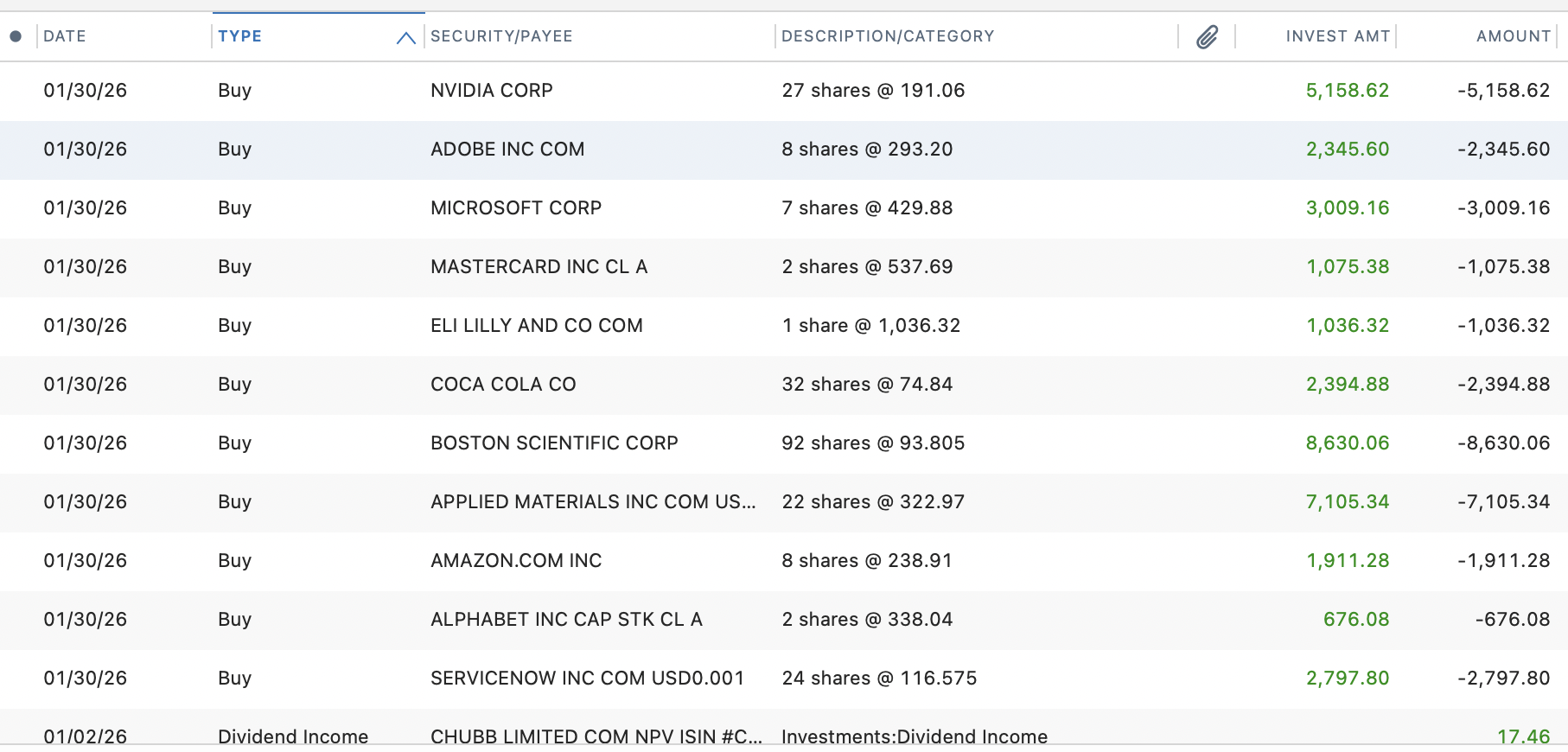Sort by the DESCRIPTION/CATEGORY column header
This screenshot has height=752, width=1568.
(x=888, y=36)
